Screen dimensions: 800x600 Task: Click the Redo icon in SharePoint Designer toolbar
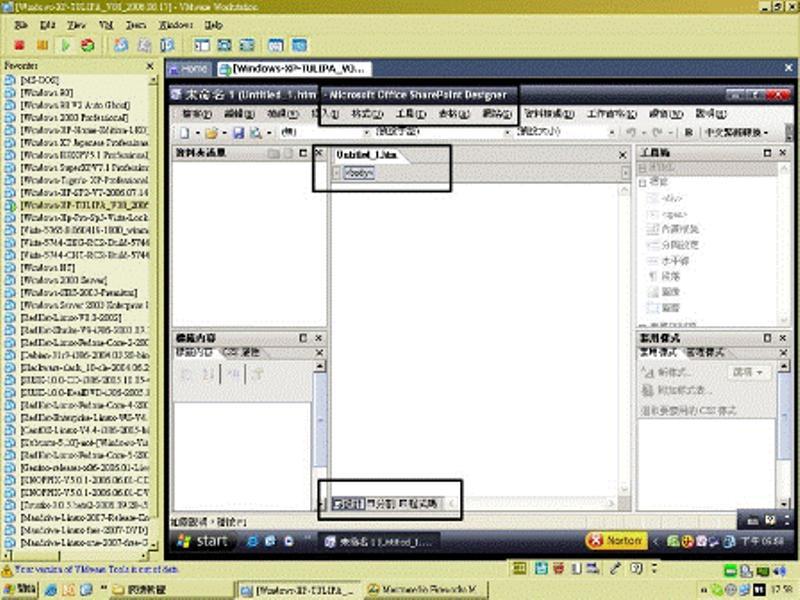click(657, 132)
